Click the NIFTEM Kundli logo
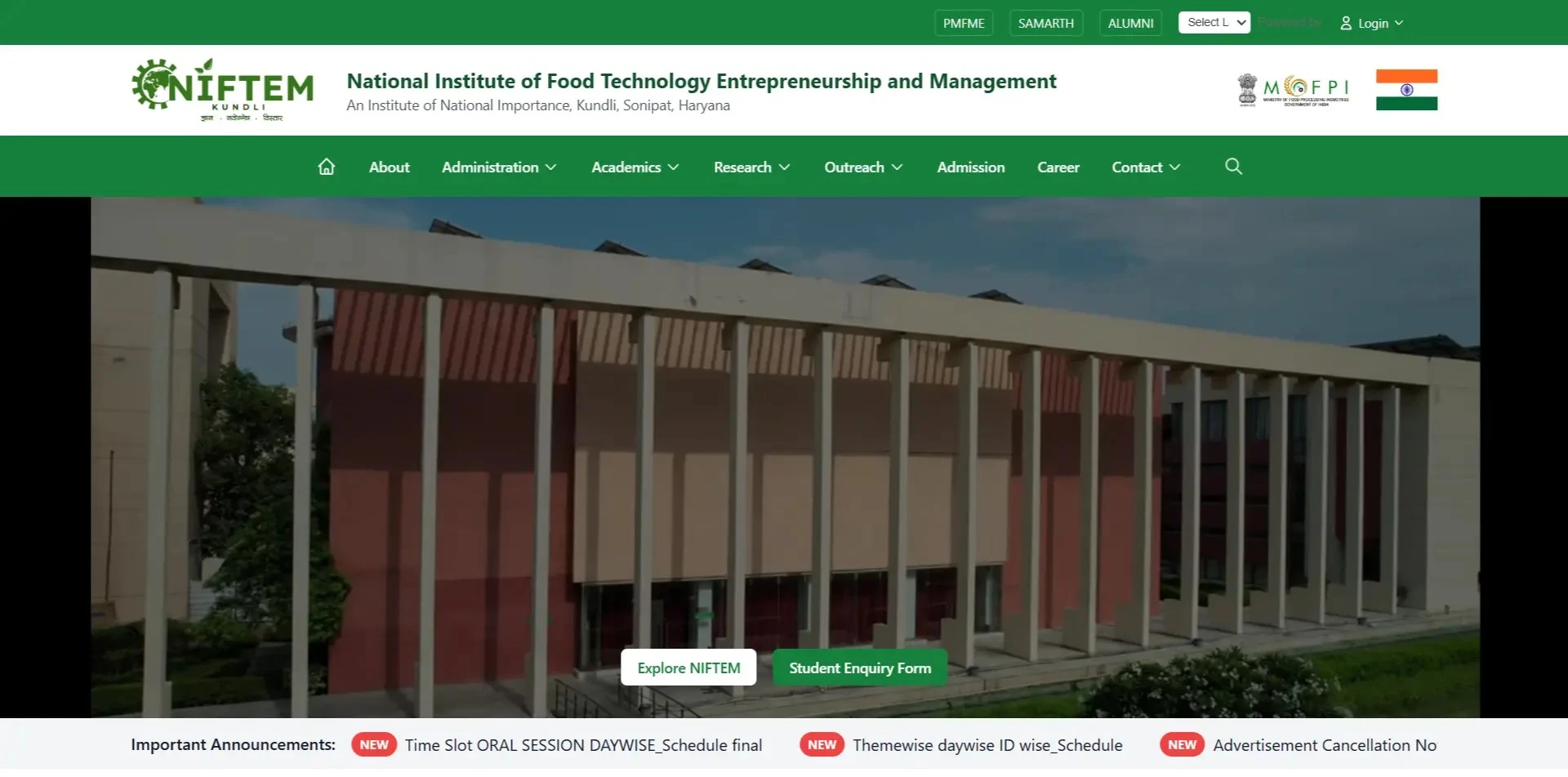This screenshot has height=777, width=1568. (222, 91)
